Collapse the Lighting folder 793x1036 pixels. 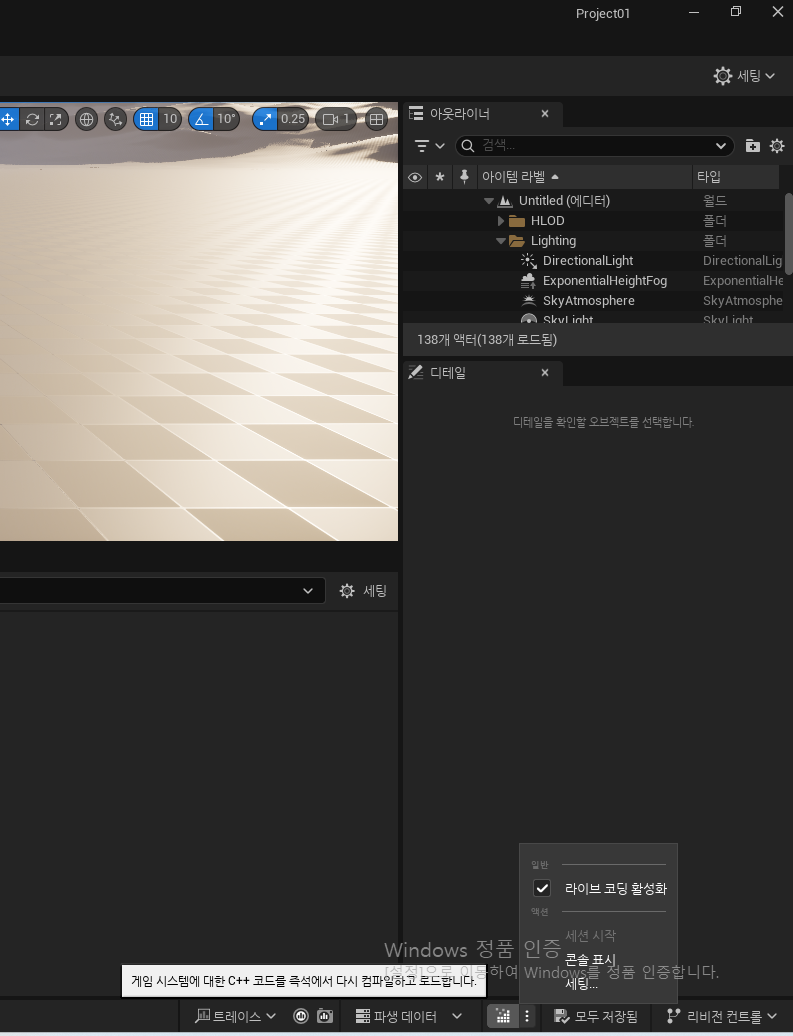coord(501,241)
